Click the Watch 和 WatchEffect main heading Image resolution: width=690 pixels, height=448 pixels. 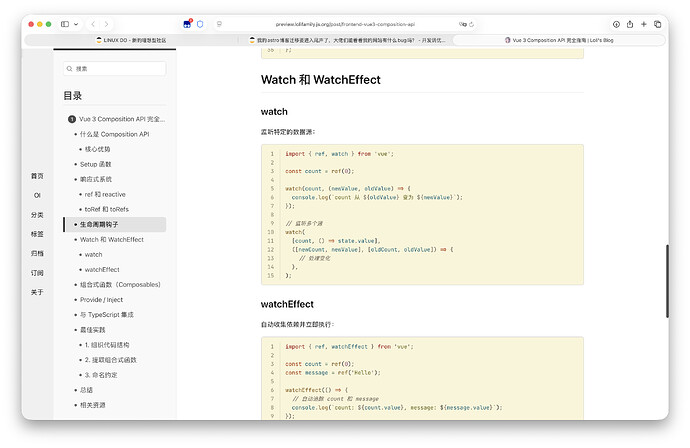tap(320, 80)
